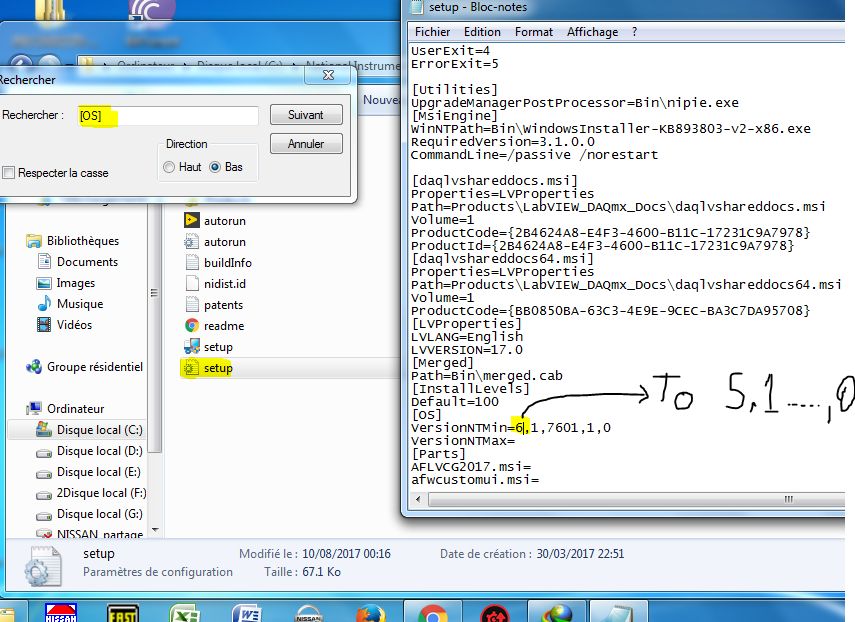The width and height of the screenshot is (855, 622).
Task: Close the Rechercher dialog
Action: point(328,75)
